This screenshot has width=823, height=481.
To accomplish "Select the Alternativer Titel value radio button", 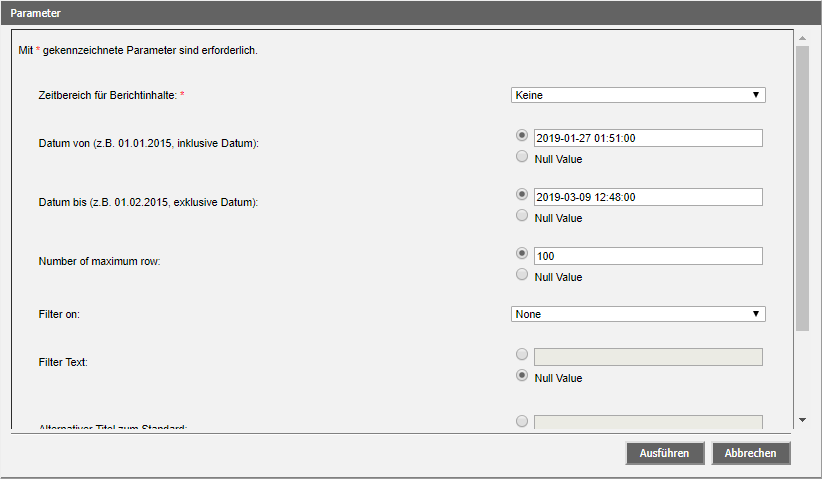I will [x=521, y=422].
